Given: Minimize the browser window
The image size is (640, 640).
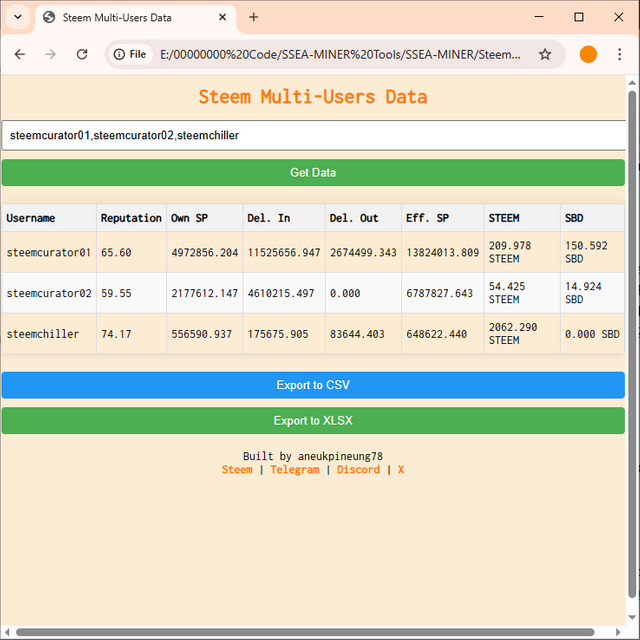Looking at the screenshot, I should click(x=539, y=17).
